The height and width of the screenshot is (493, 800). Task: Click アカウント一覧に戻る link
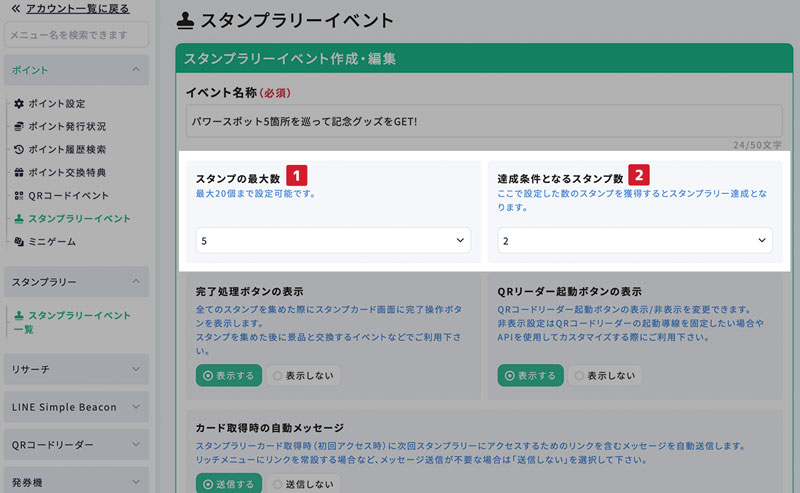pos(75,8)
